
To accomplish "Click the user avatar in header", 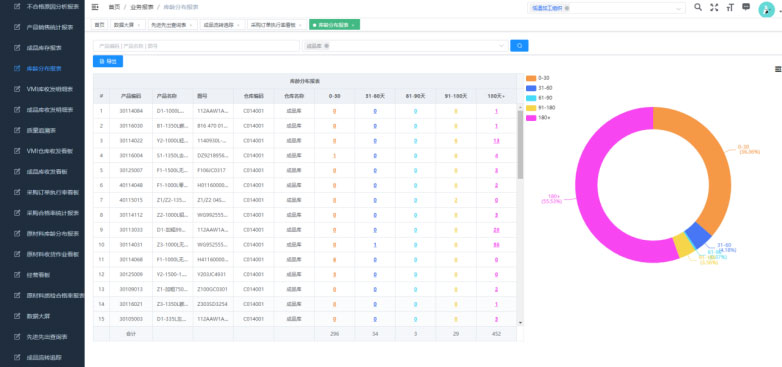I will (766, 9).
